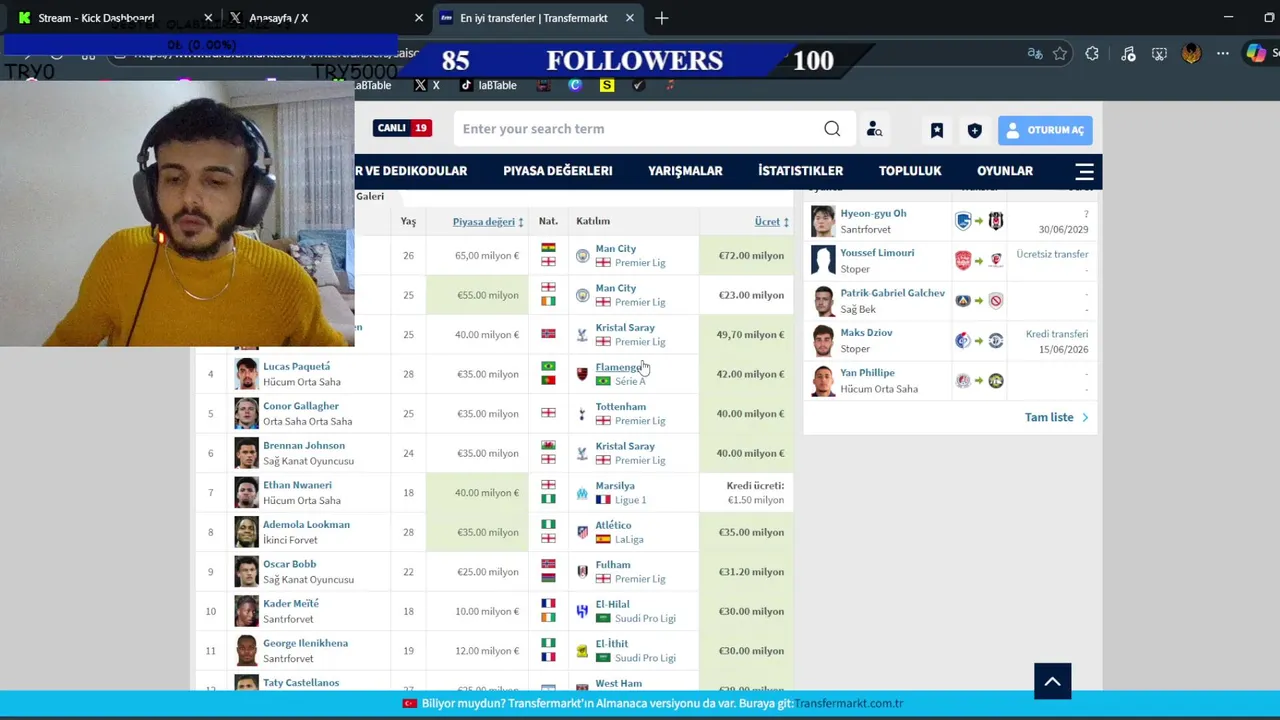
Task: Click the El-Hilal club crest icon
Action: pos(582,611)
